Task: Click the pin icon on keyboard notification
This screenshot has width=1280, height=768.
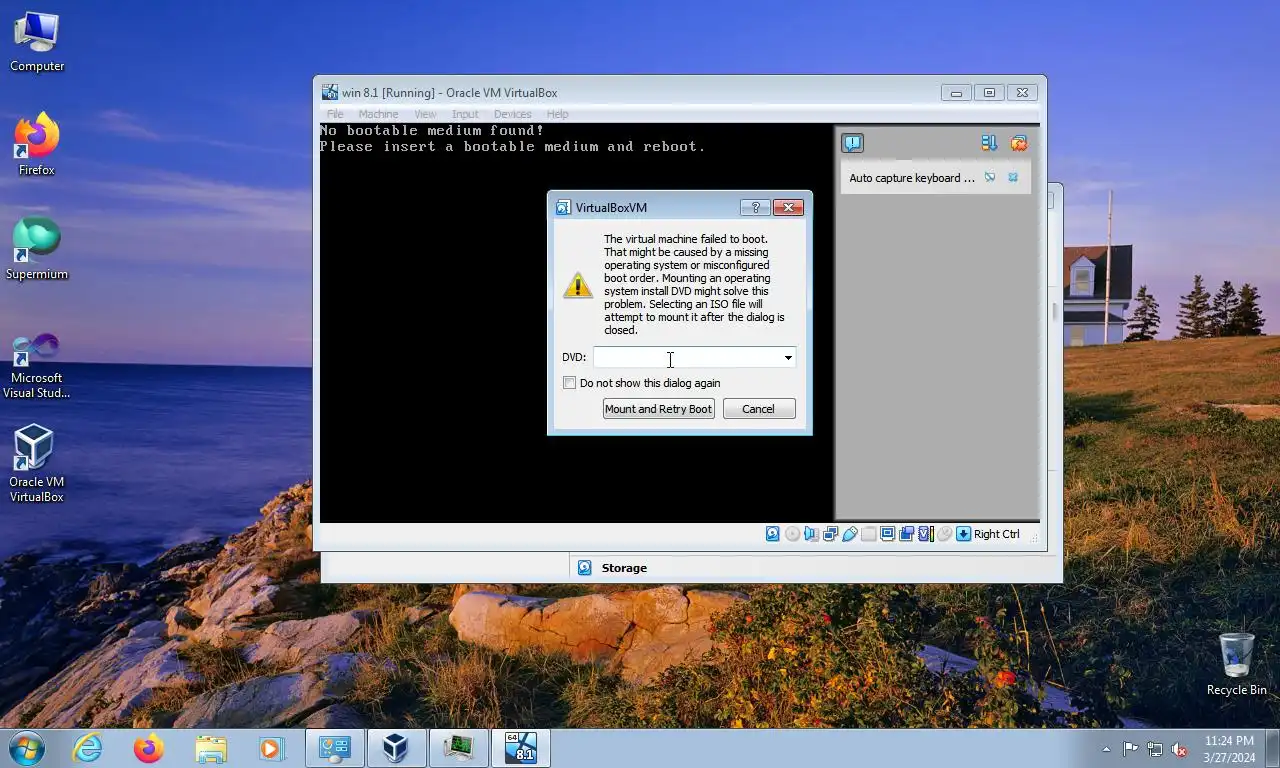Action: (990, 177)
